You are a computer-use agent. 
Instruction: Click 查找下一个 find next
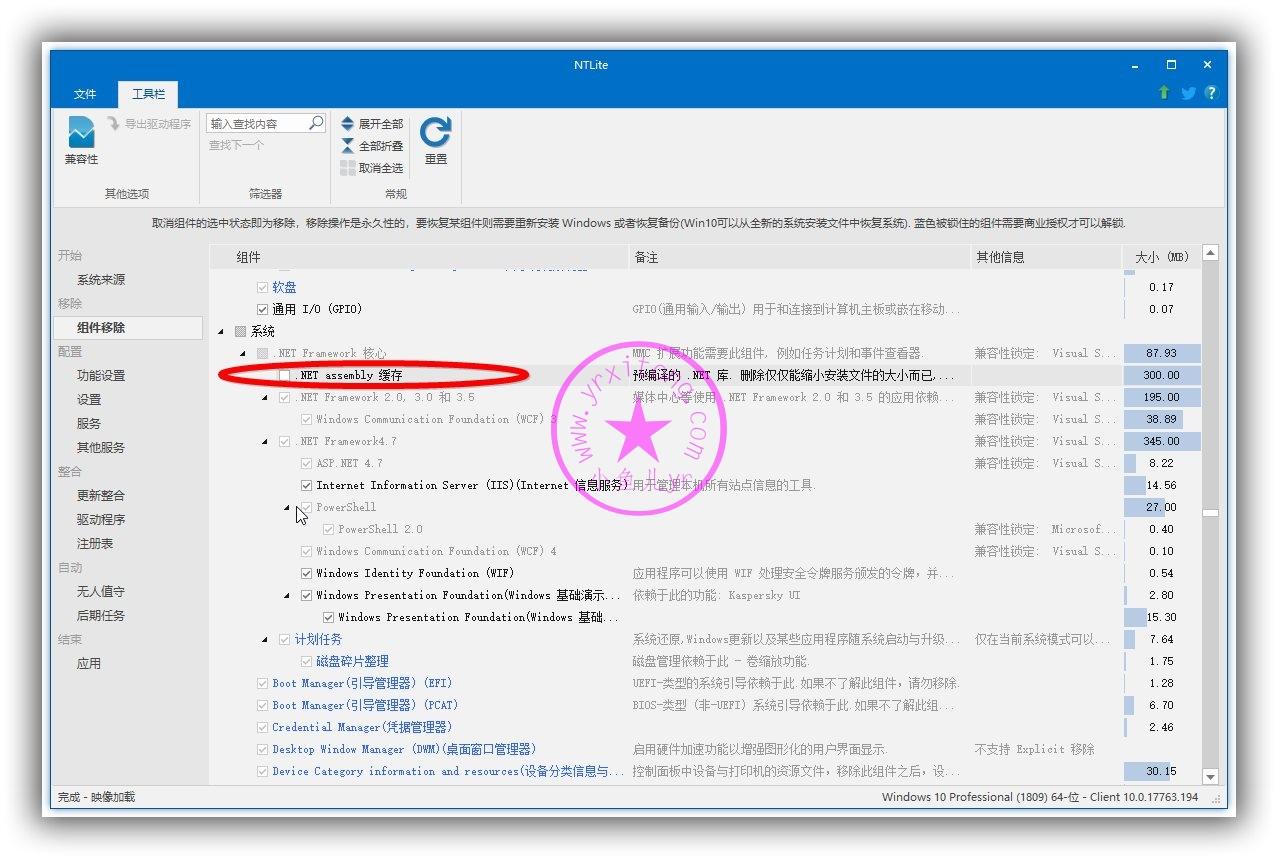pos(236,145)
